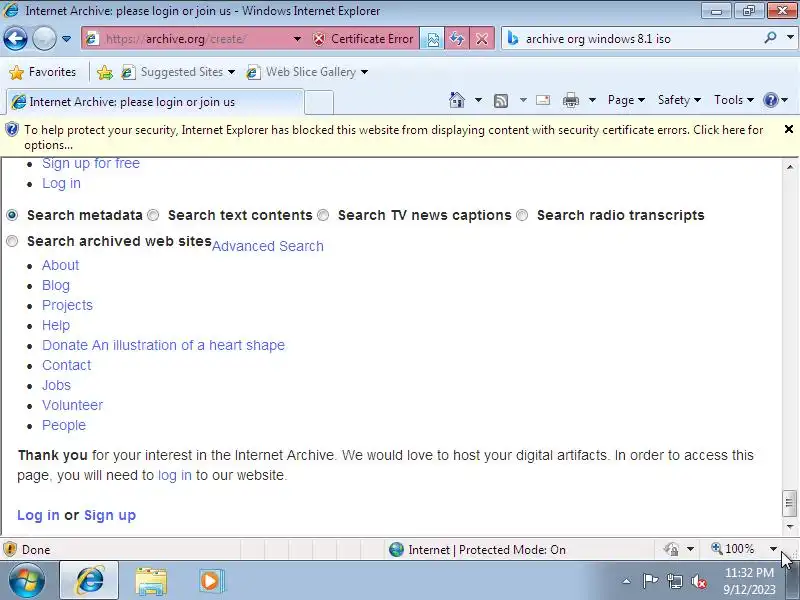Click the top Log in link
Image resolution: width=800 pixels, height=600 pixels.
61,184
